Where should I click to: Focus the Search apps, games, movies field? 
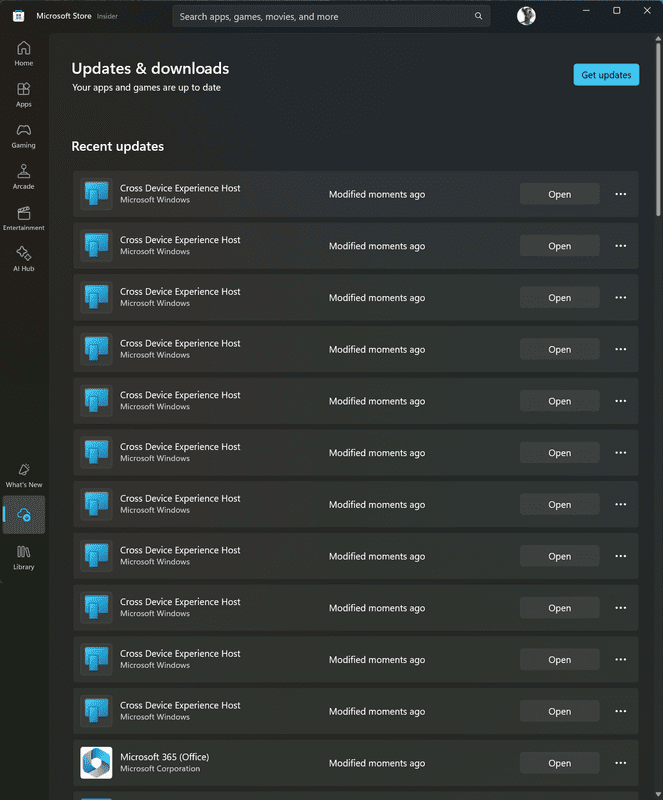pyautogui.click(x=331, y=16)
